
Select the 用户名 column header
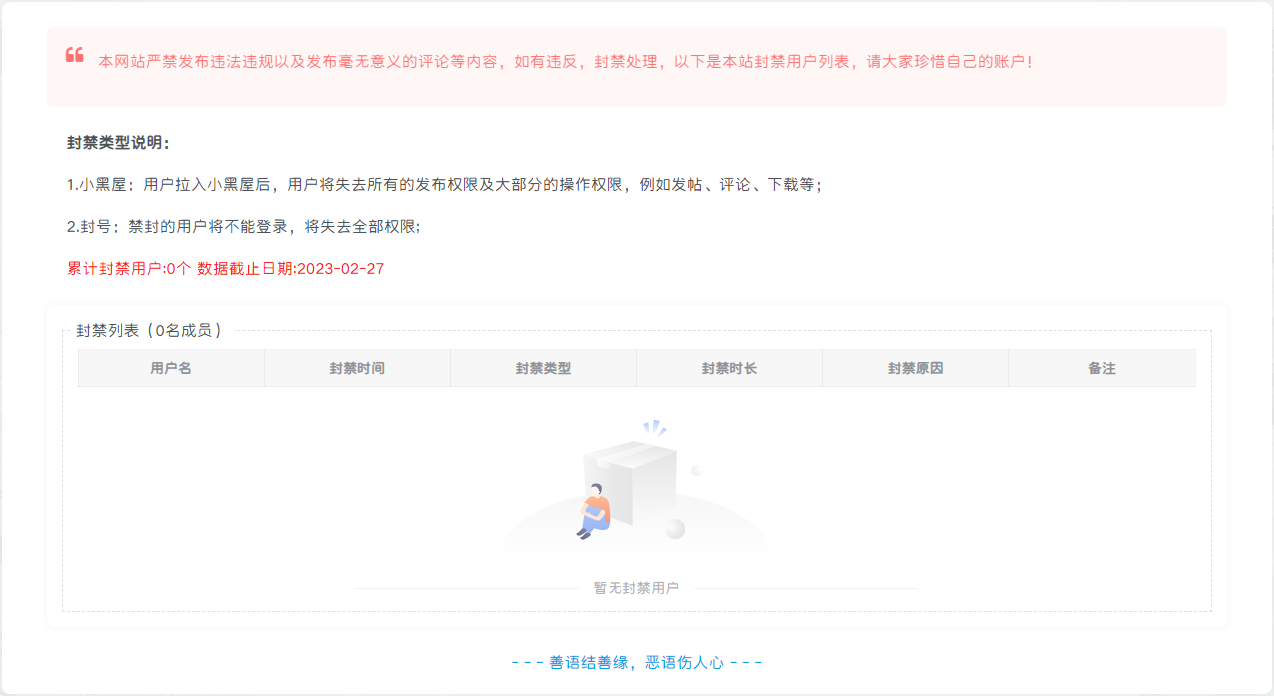(171, 368)
